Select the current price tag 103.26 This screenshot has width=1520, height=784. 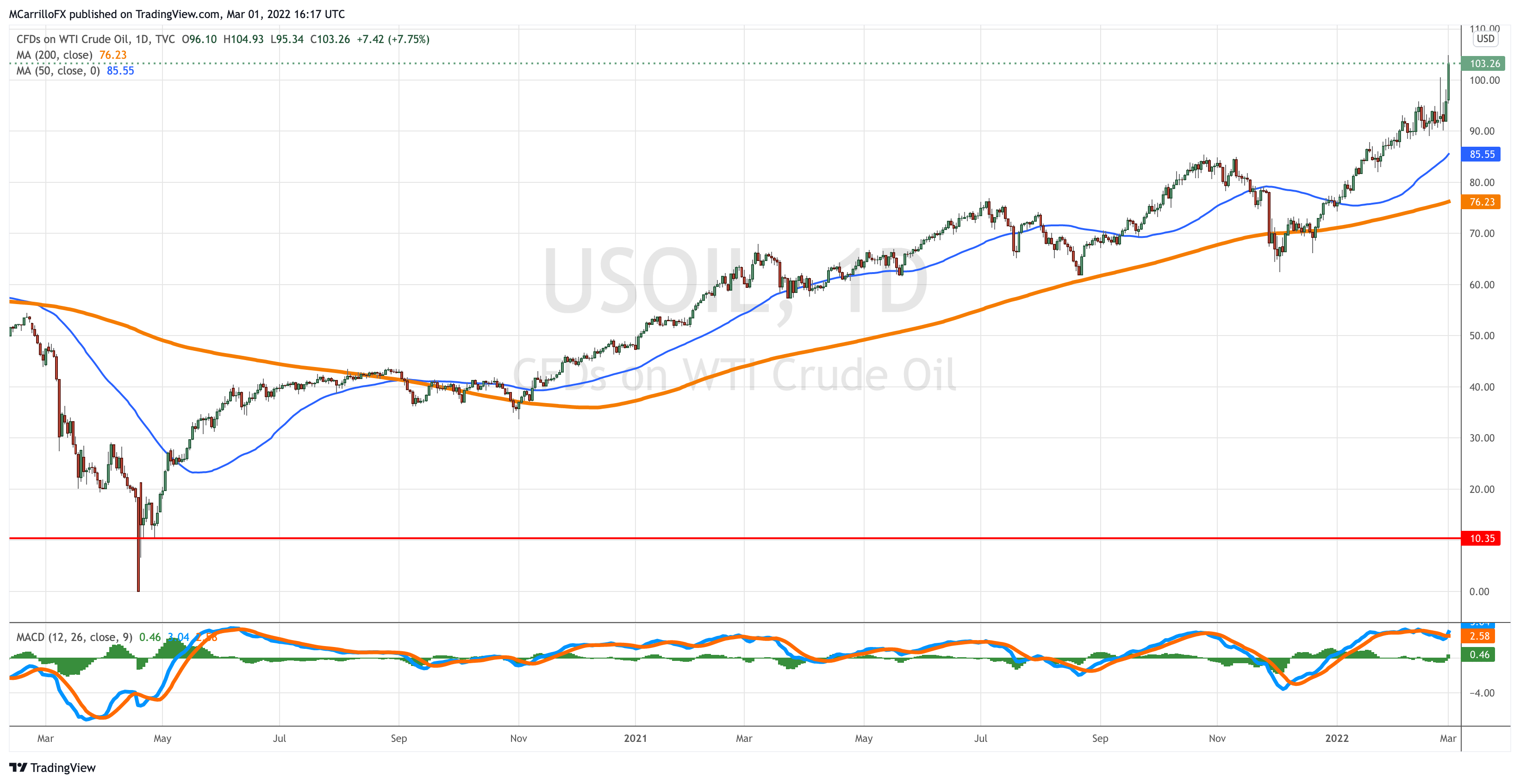(1483, 64)
